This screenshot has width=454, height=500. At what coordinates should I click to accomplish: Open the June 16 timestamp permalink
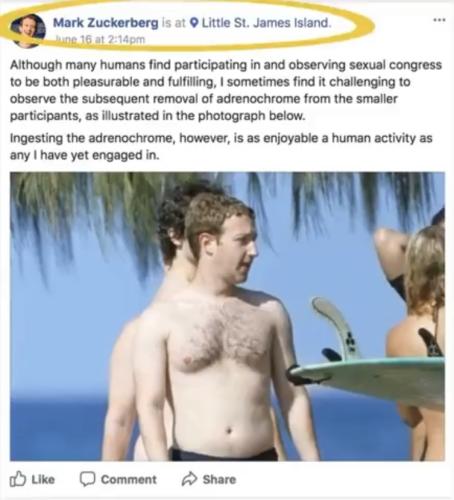click(101, 40)
